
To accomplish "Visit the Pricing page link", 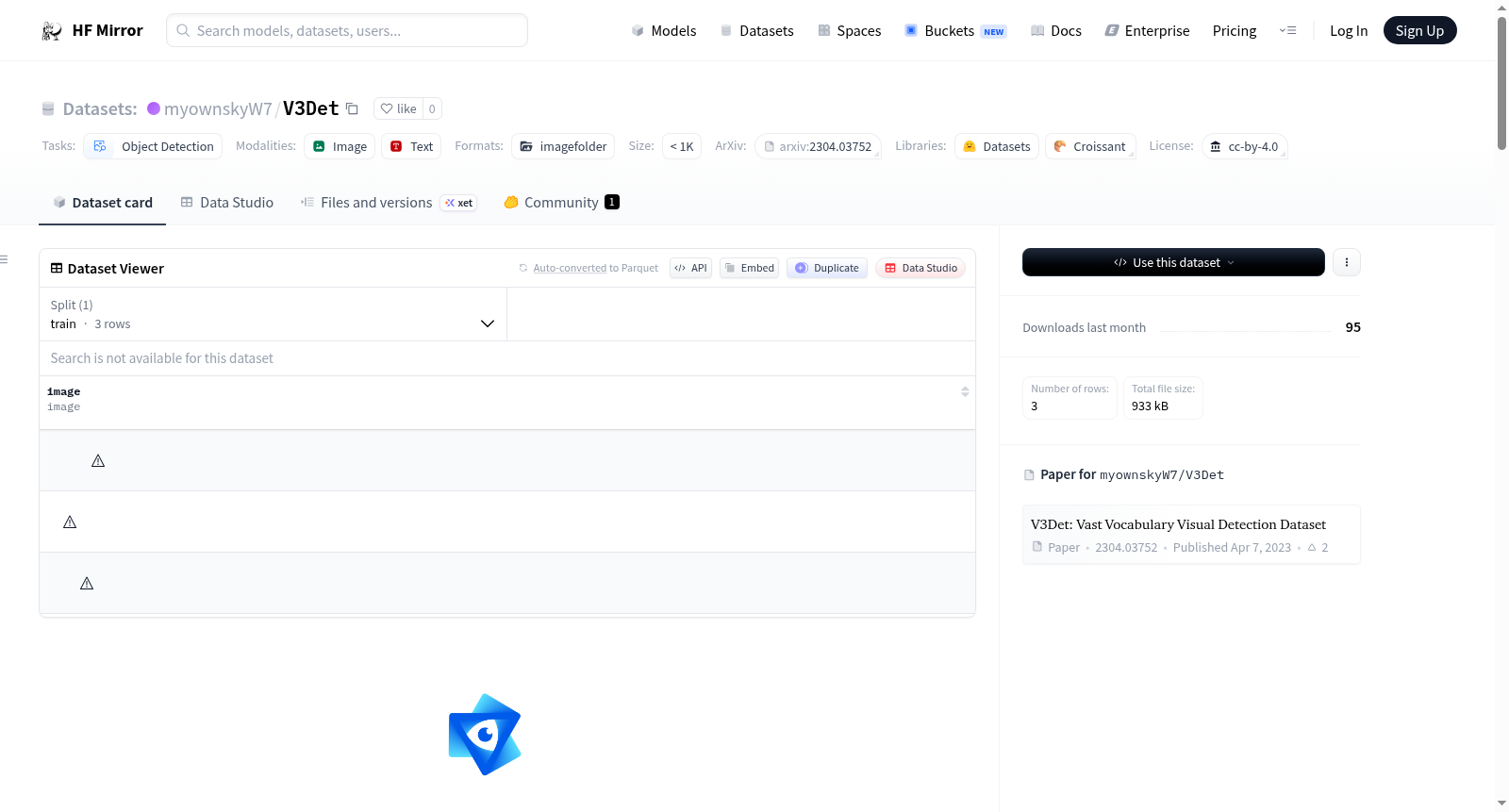I will [1235, 31].
